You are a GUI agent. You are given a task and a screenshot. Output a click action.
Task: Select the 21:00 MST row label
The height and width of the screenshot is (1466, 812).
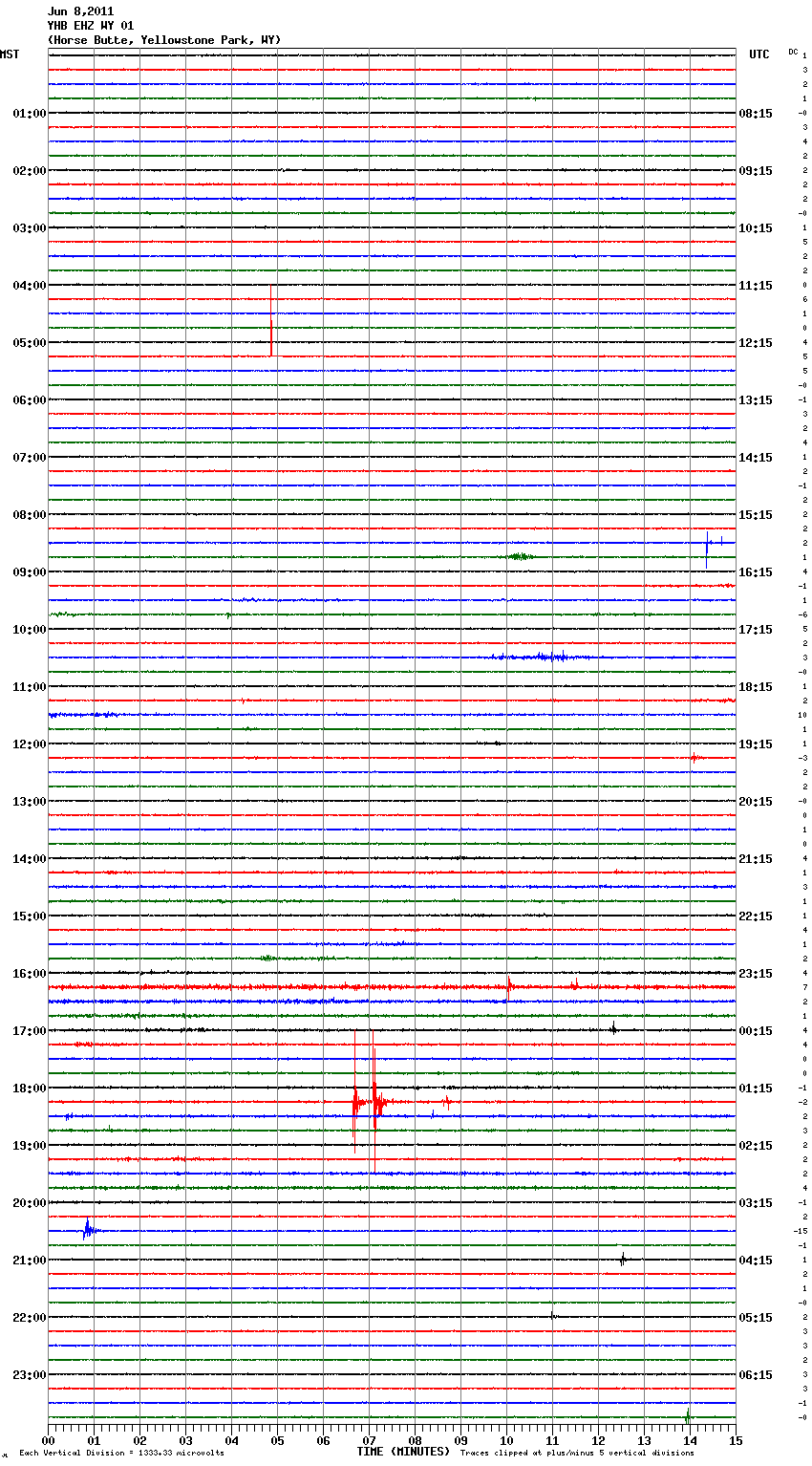[x=30, y=1261]
